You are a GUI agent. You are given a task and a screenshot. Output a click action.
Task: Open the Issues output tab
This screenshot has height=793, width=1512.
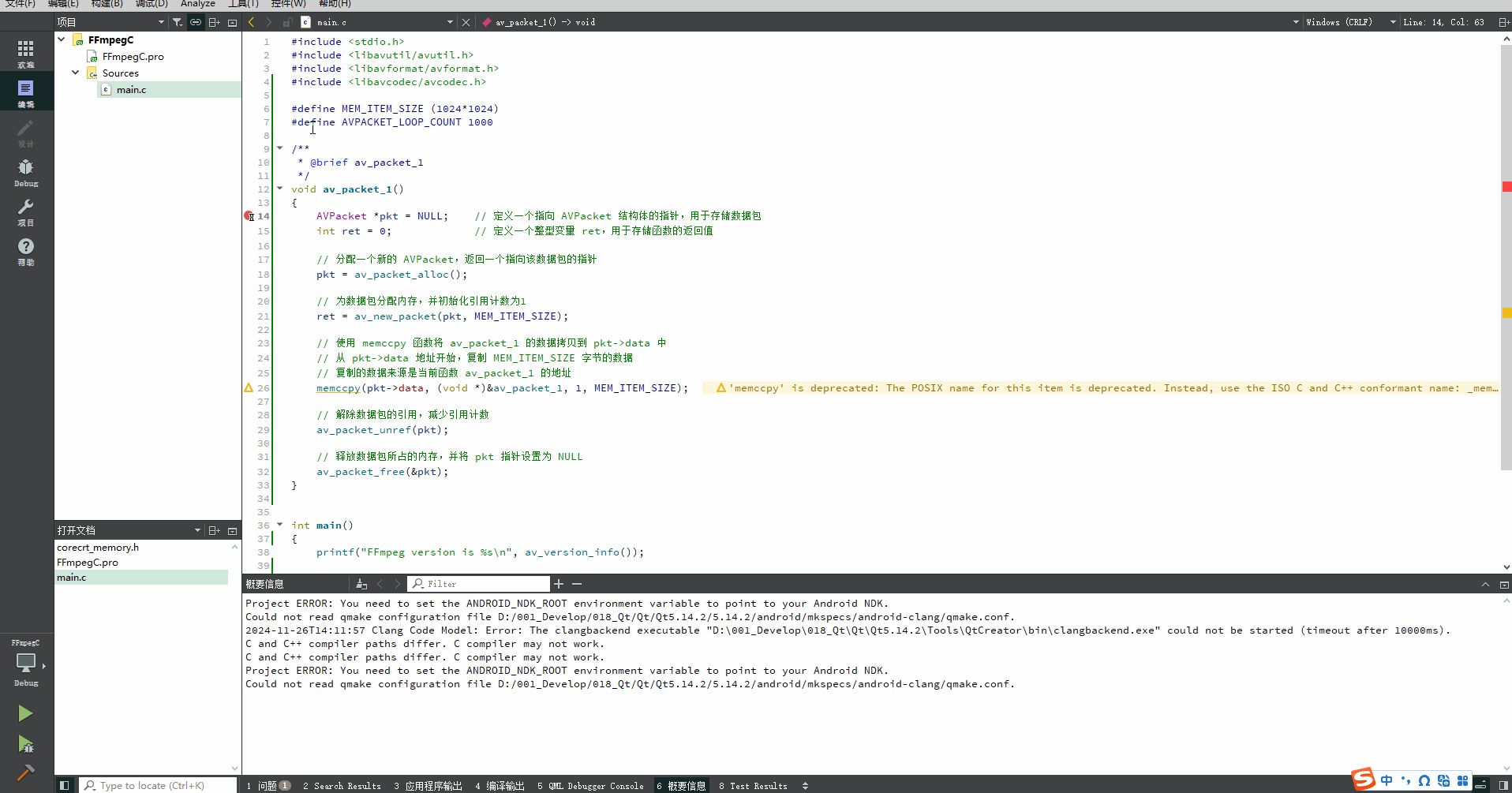point(268,786)
